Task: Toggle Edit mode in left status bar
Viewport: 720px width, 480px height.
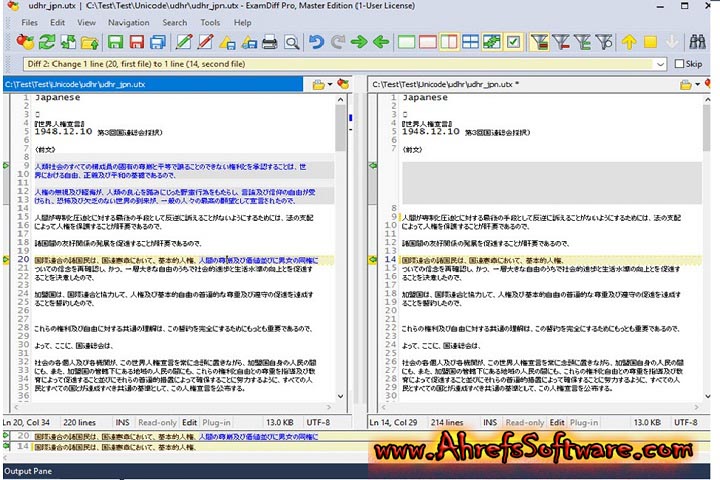Action: tap(188, 423)
